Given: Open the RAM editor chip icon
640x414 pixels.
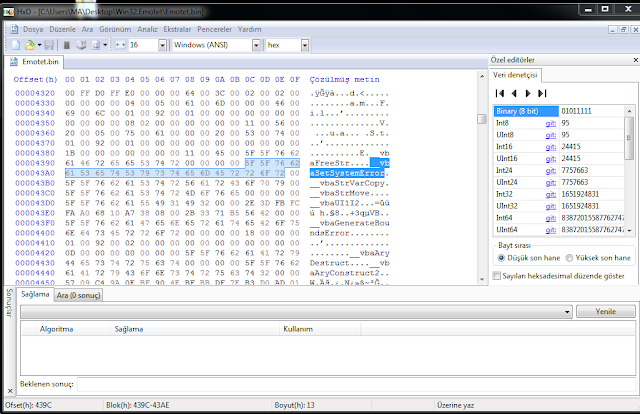Looking at the screenshot, I should click(67, 45).
